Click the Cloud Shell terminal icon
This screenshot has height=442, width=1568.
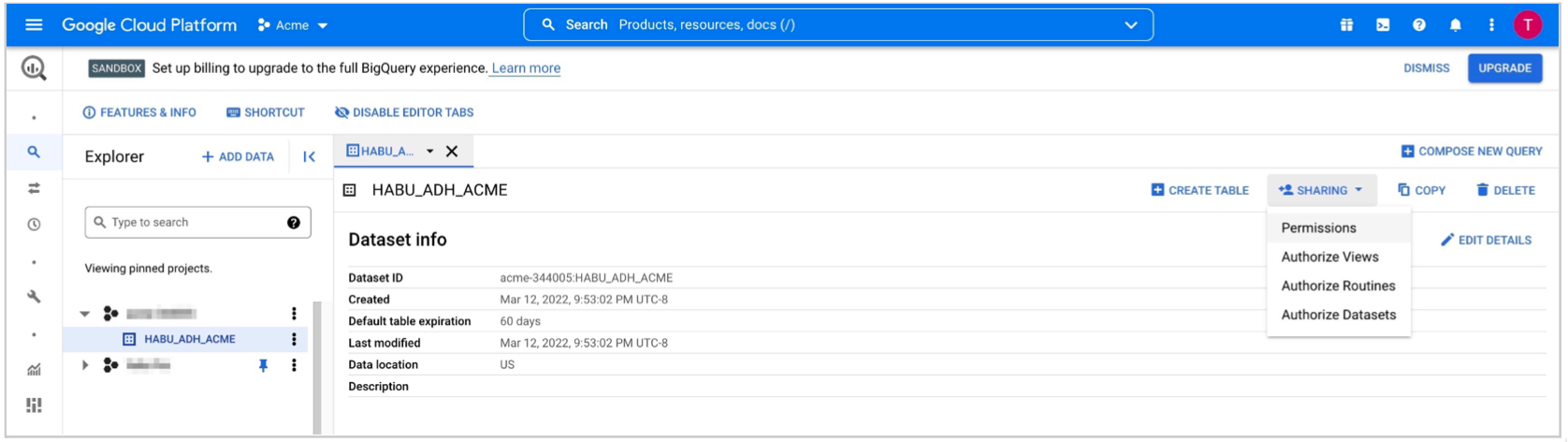(x=1383, y=25)
